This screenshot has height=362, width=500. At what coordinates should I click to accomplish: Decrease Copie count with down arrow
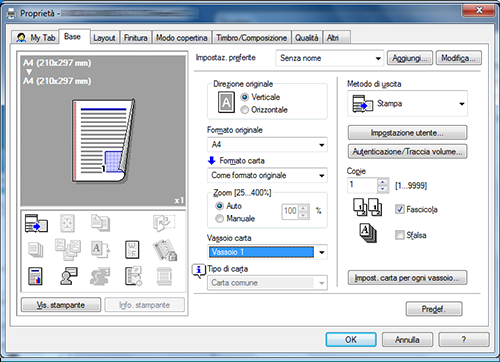coord(383,189)
